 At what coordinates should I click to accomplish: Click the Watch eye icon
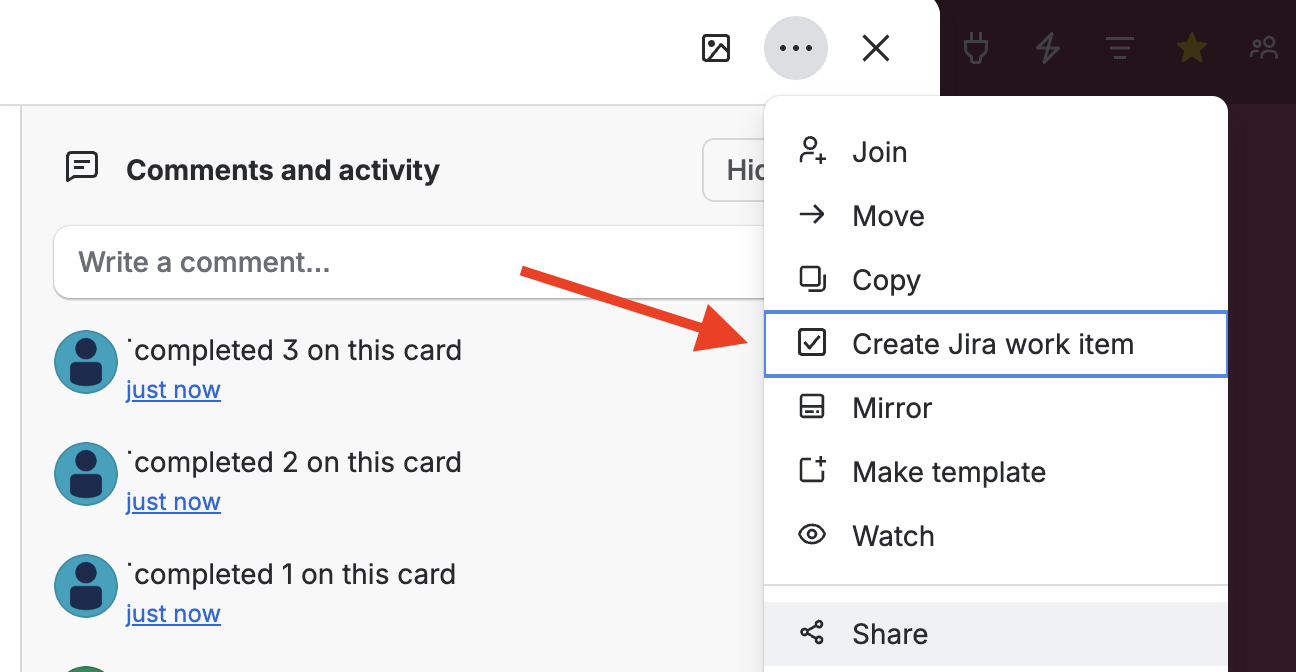812,535
